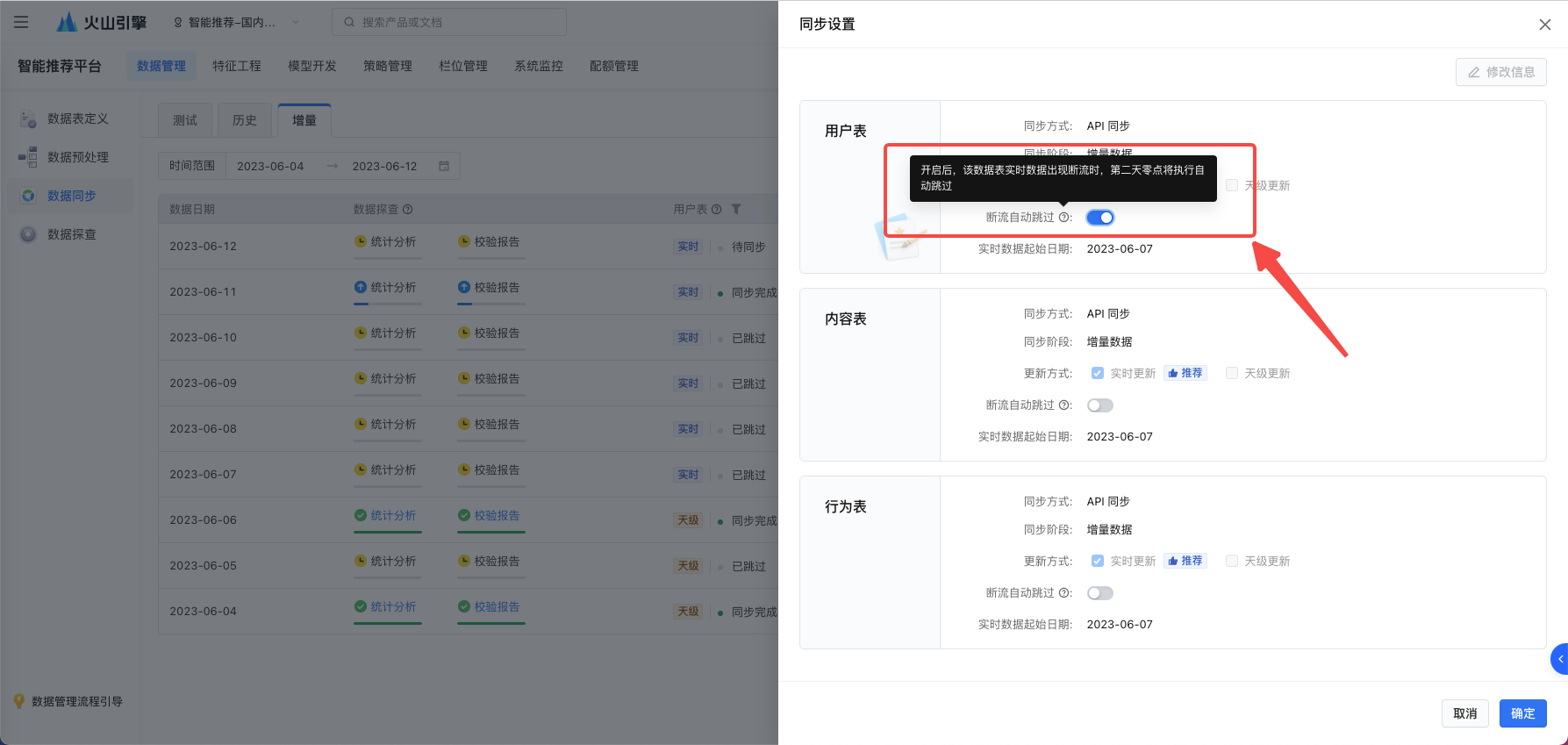Viewport: 1568px width, 745px height.
Task: Enable 内容表 断流自动跳过 switch
Action: tap(1099, 405)
